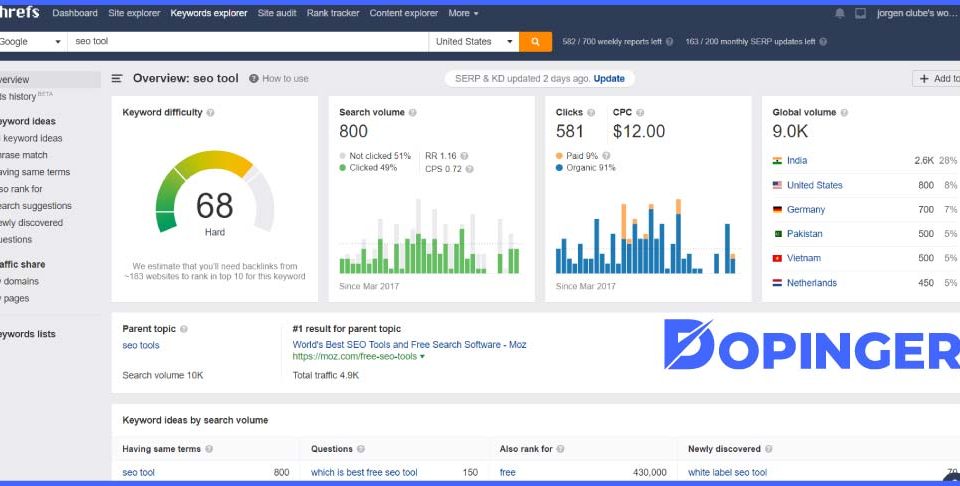Click the Pakistan country link
The width and height of the screenshot is (960, 486).
click(804, 234)
